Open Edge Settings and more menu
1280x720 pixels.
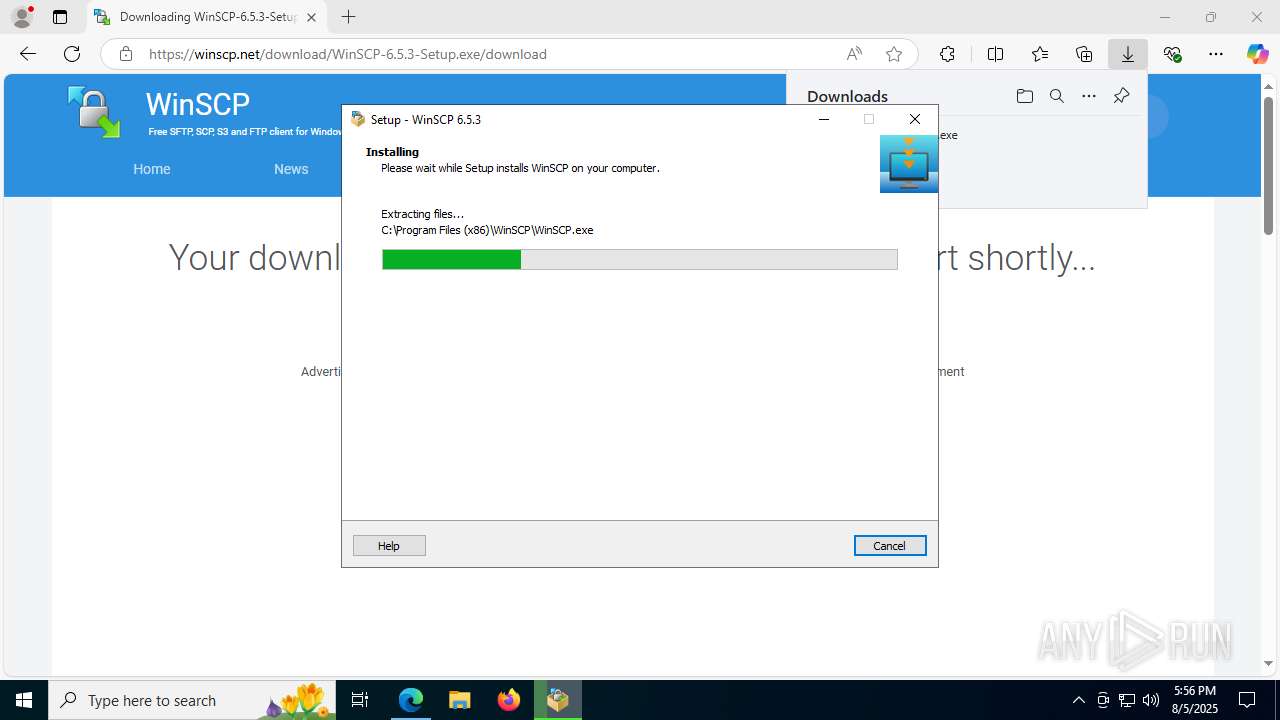click(x=1216, y=54)
